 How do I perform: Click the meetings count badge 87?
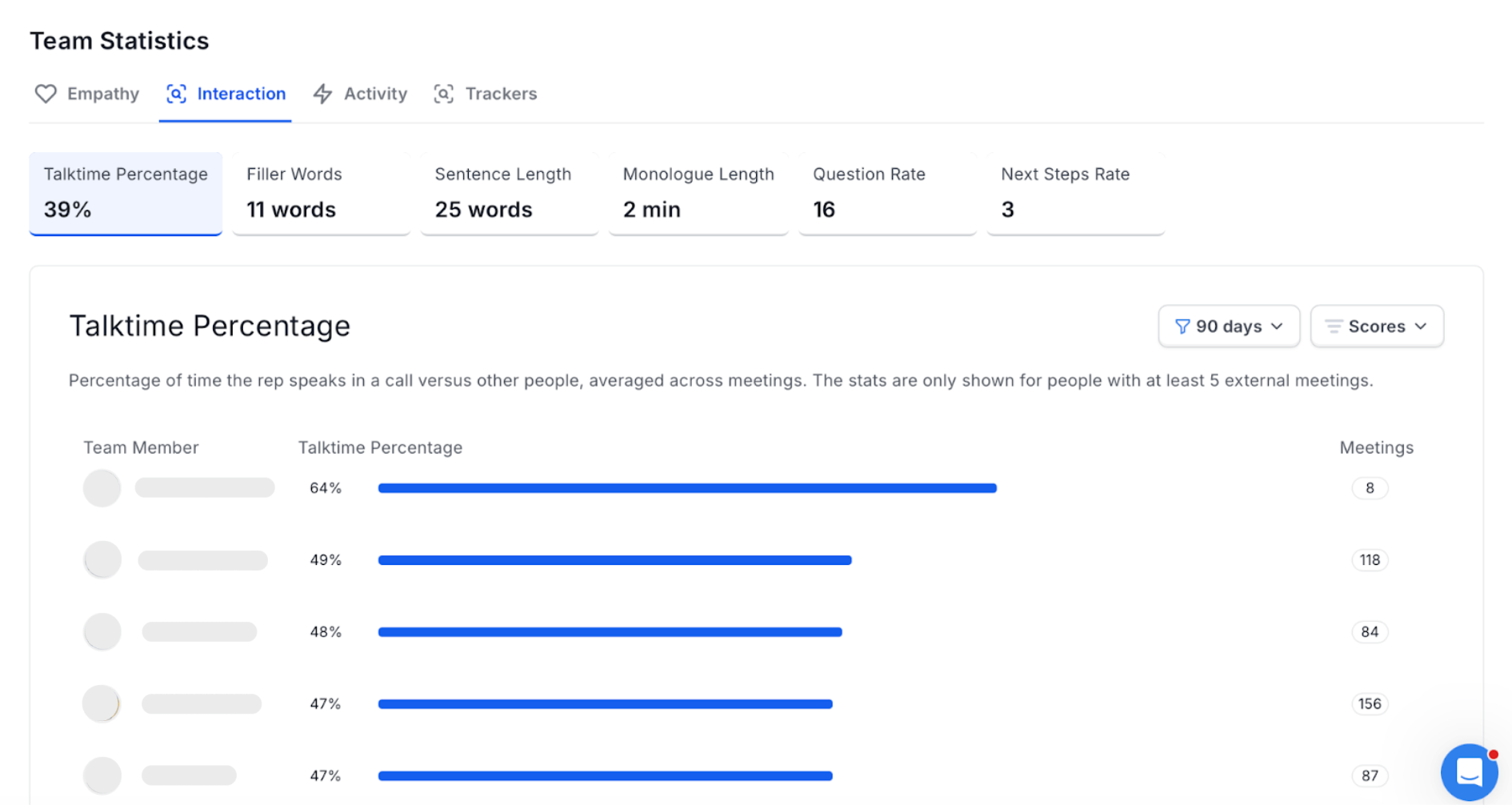[x=1370, y=776]
